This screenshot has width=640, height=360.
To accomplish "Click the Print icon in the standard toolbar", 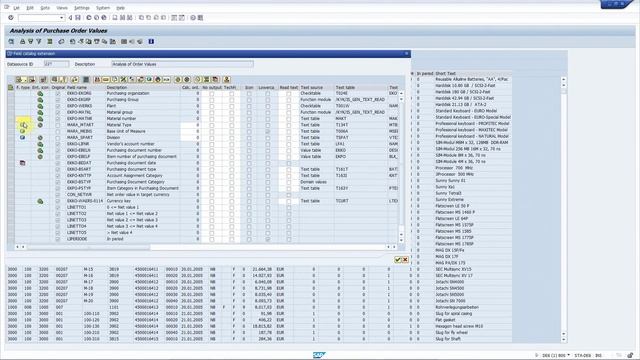I will tap(115, 18).
